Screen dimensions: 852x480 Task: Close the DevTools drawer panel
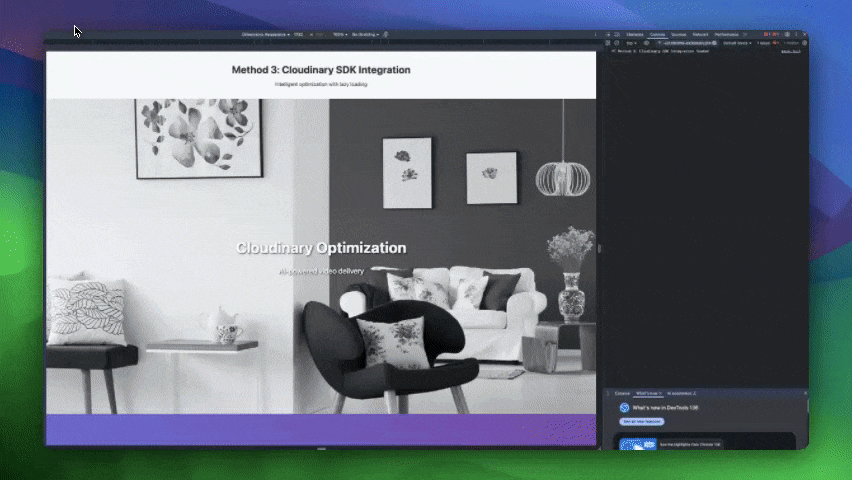(x=805, y=393)
